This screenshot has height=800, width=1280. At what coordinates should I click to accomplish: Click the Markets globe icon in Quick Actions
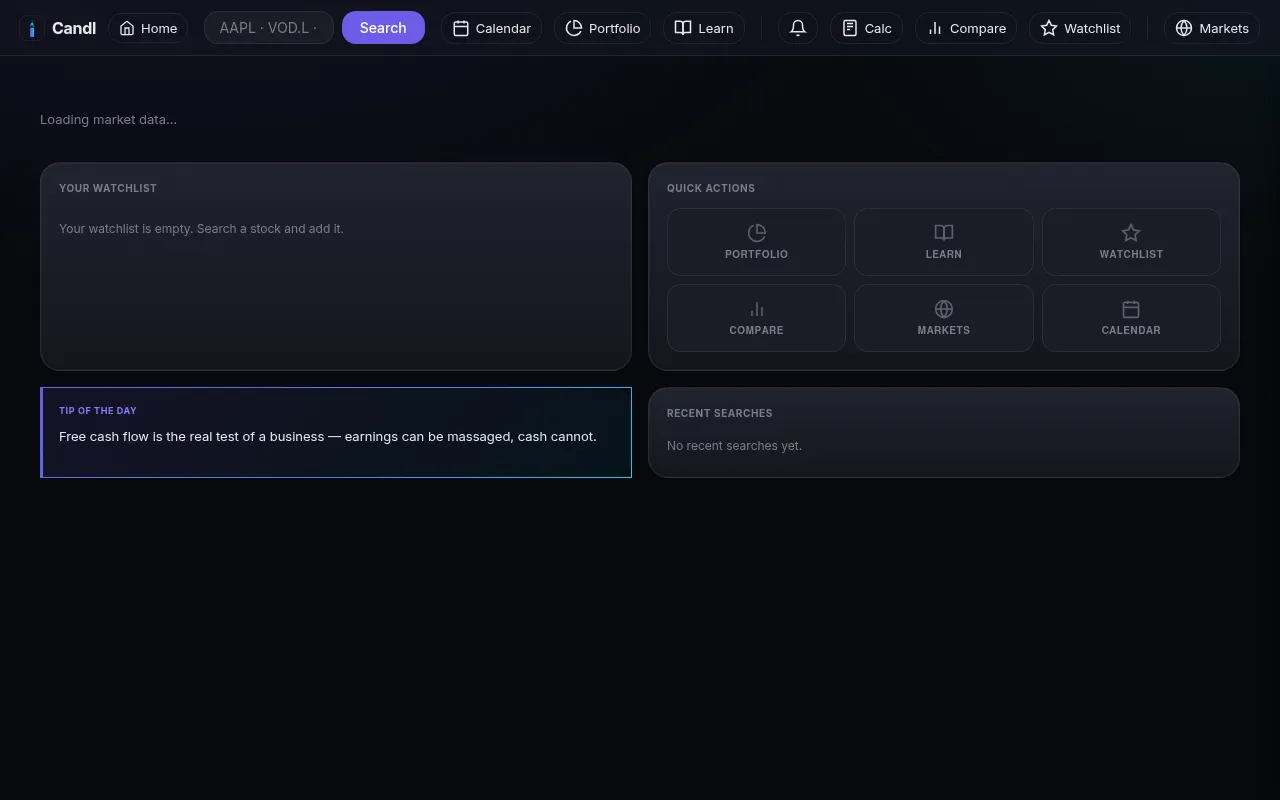(x=944, y=309)
